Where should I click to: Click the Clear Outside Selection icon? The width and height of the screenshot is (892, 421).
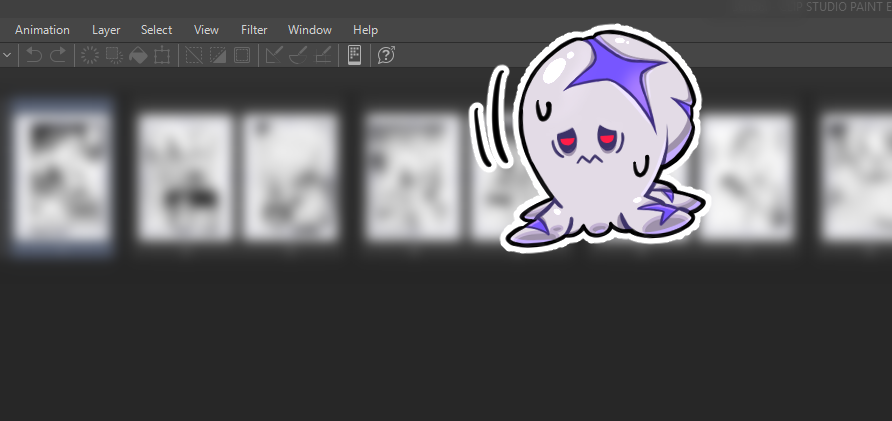pos(114,55)
